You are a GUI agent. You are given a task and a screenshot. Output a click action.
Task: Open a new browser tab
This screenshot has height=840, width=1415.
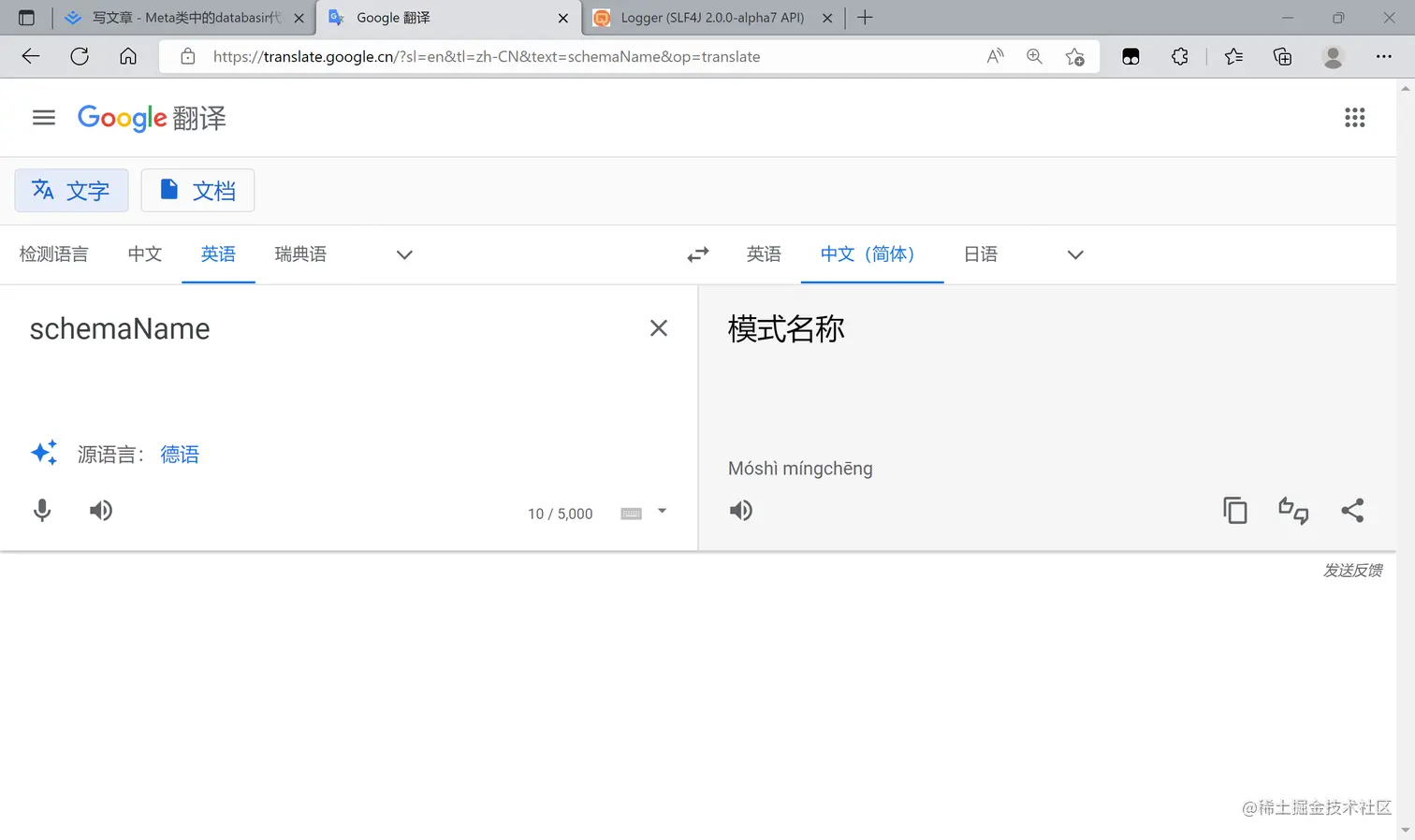(x=865, y=18)
